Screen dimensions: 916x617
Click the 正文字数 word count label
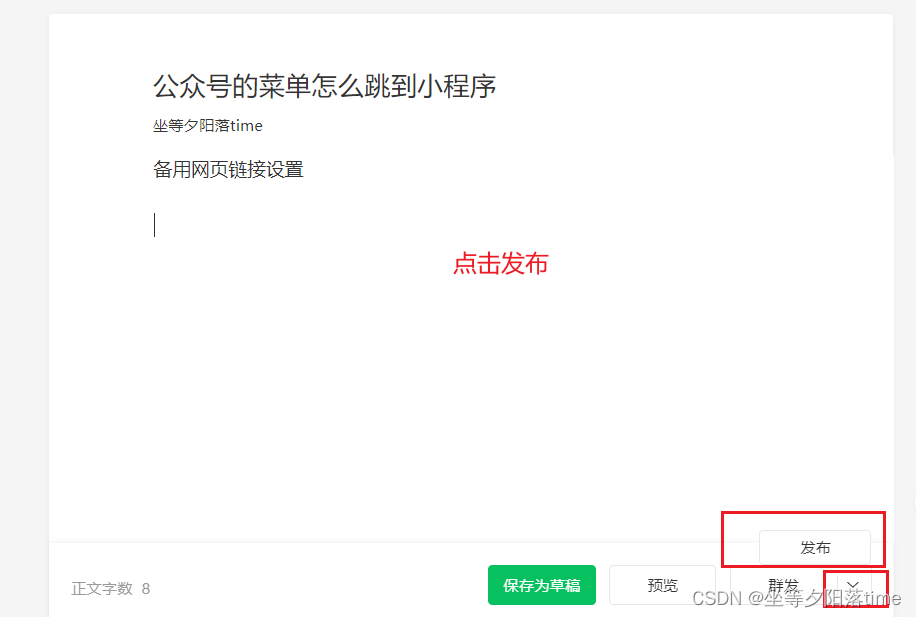pos(102,588)
